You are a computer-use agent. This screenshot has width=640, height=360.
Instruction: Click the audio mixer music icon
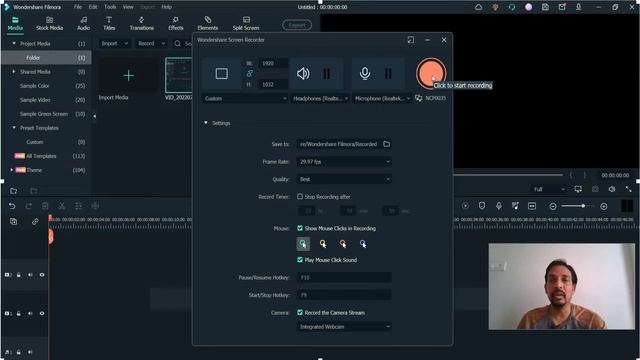click(515, 206)
